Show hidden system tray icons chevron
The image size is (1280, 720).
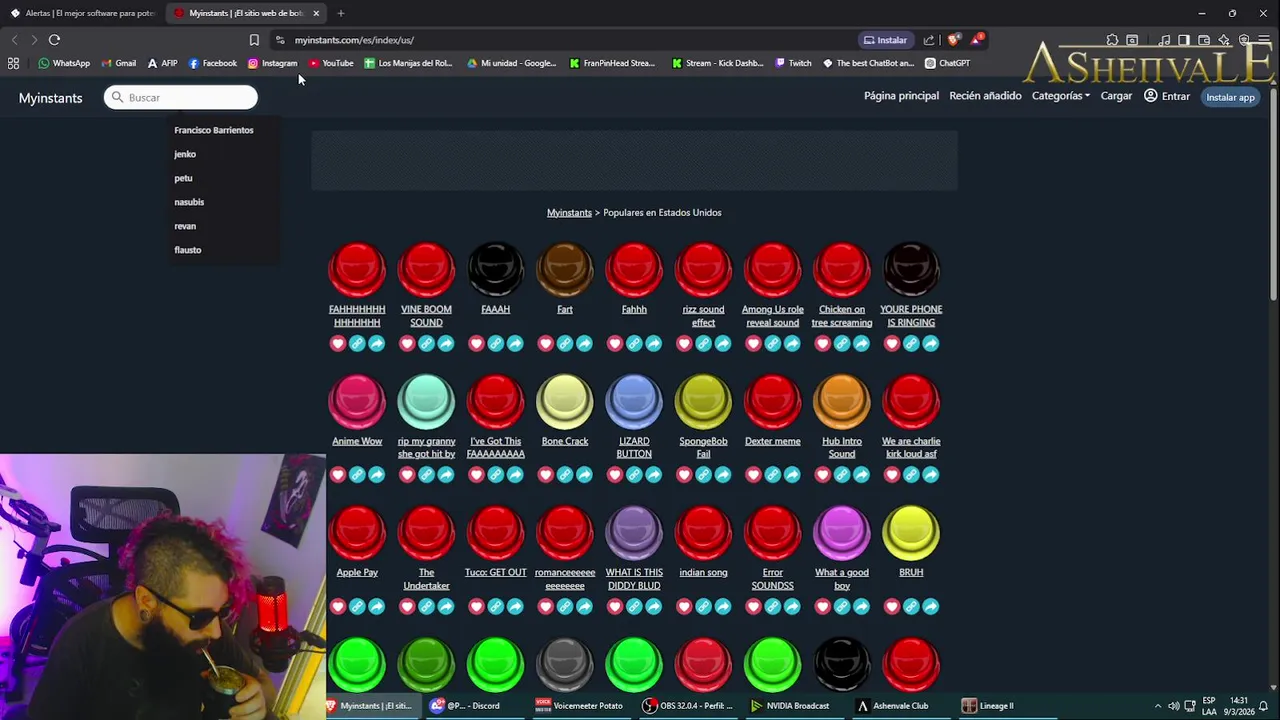pos(1158,706)
